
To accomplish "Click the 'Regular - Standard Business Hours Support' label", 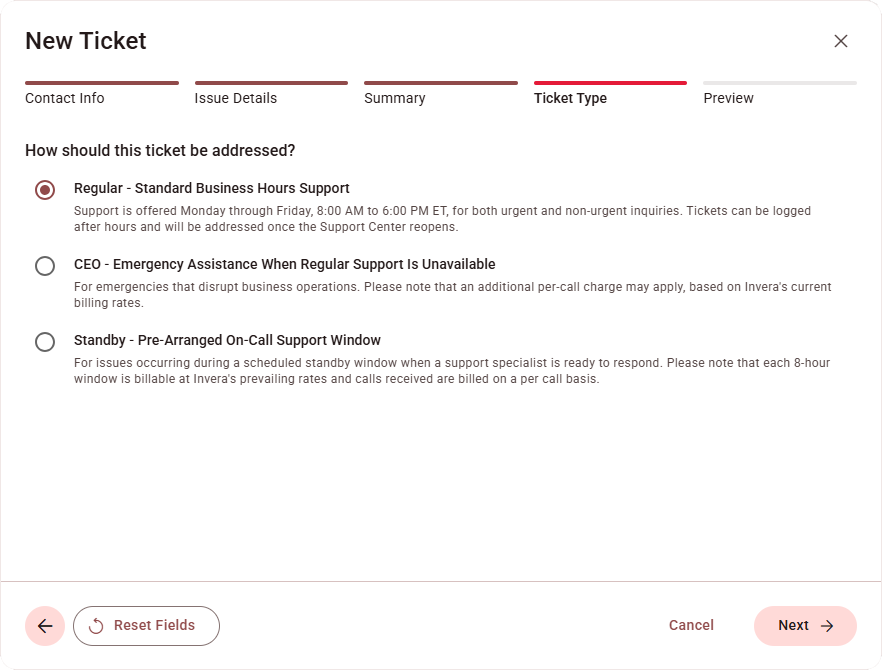I will click(212, 188).
